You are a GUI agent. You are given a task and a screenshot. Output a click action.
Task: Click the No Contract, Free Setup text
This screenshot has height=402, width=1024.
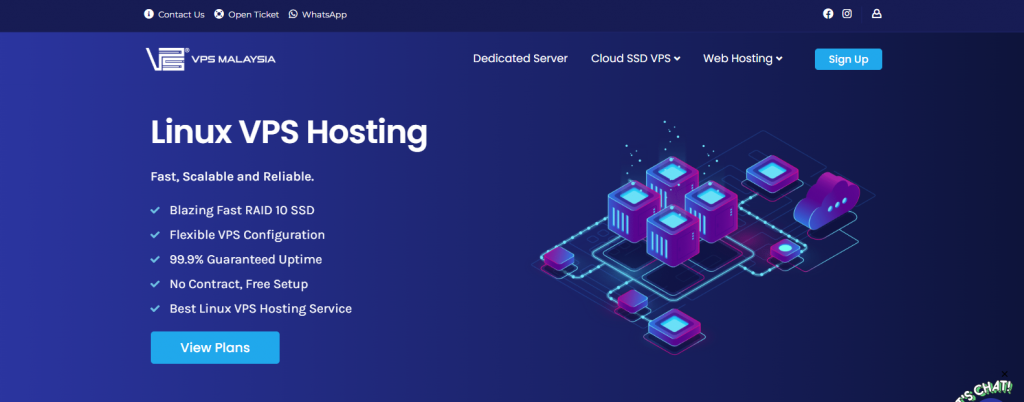[x=238, y=285]
